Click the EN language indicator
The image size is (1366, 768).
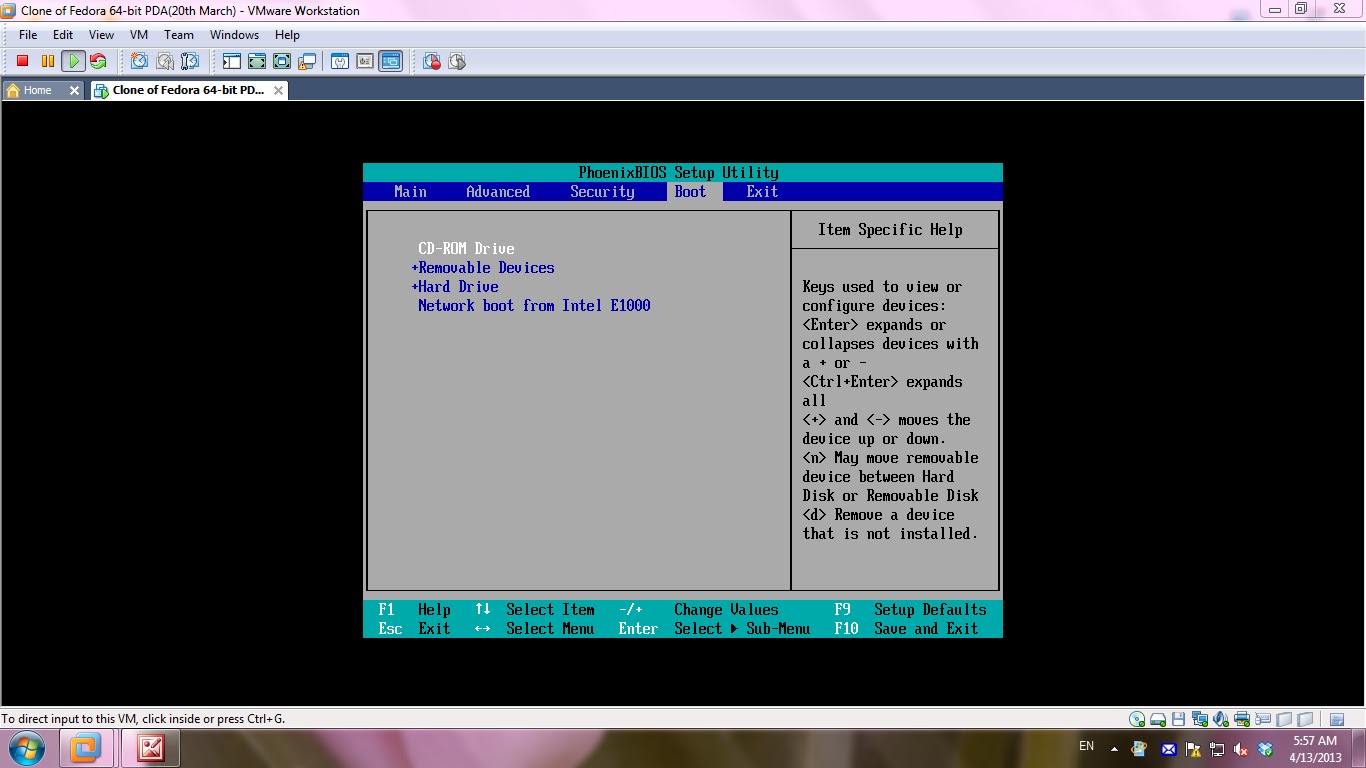1086,746
